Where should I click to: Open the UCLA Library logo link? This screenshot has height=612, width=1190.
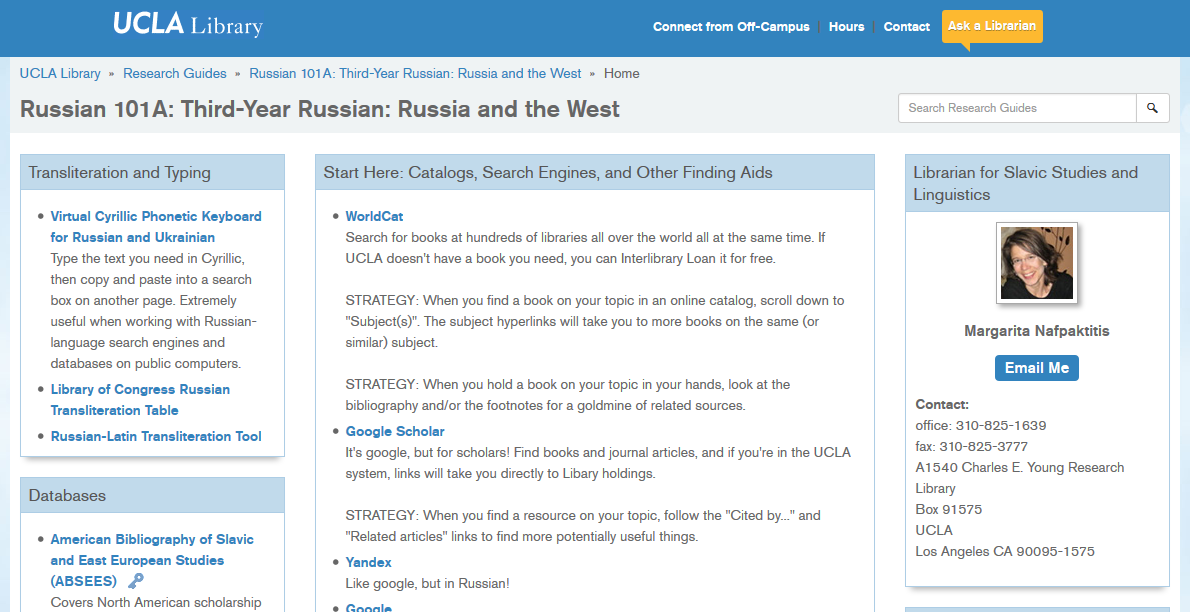tap(187, 24)
